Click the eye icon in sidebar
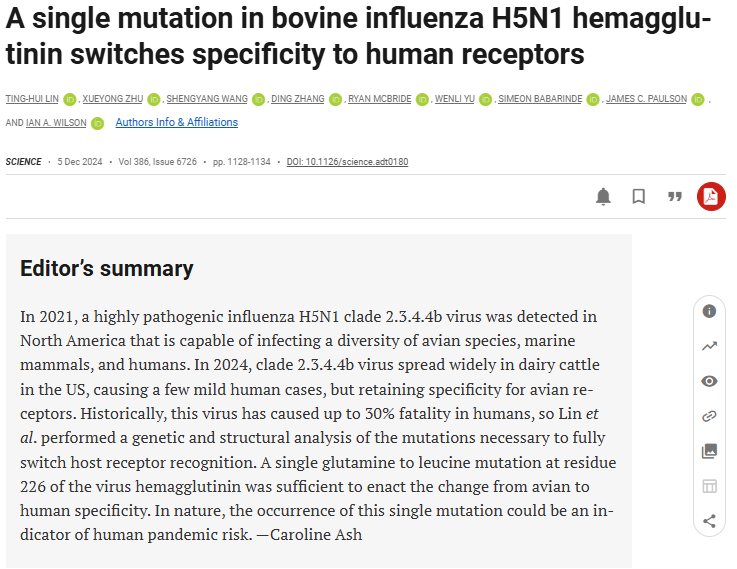Image resolution: width=737 pixels, height=569 pixels. coord(709,381)
